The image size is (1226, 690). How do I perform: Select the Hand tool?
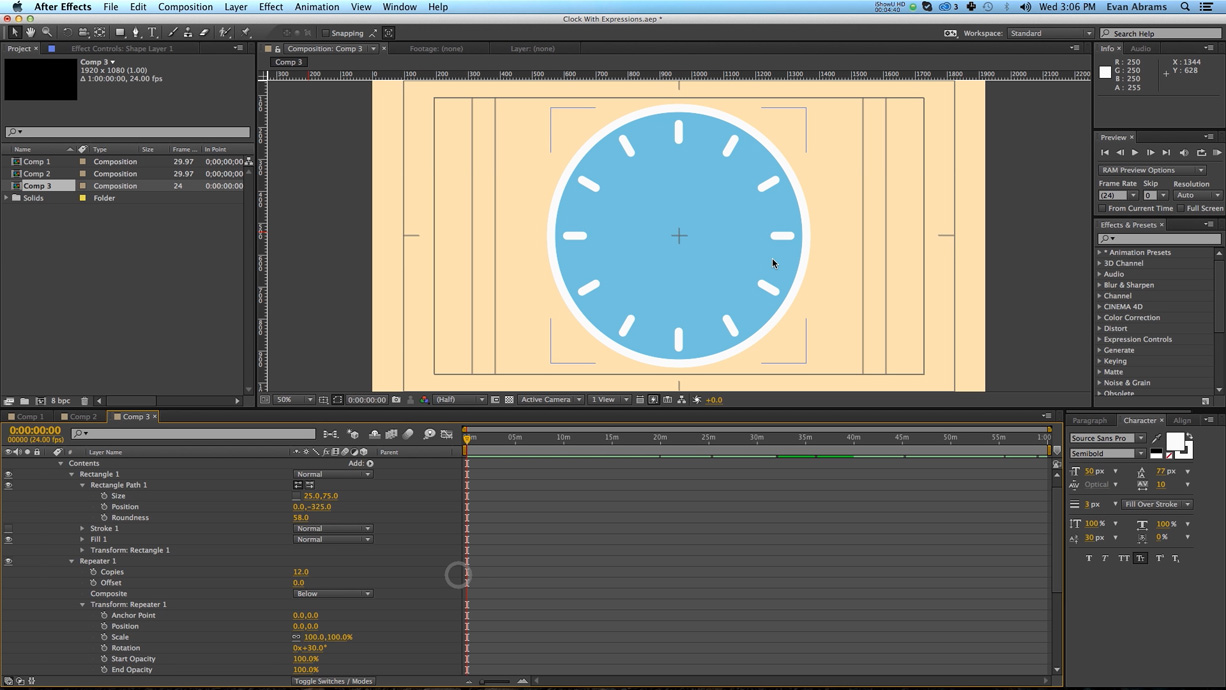(x=30, y=31)
